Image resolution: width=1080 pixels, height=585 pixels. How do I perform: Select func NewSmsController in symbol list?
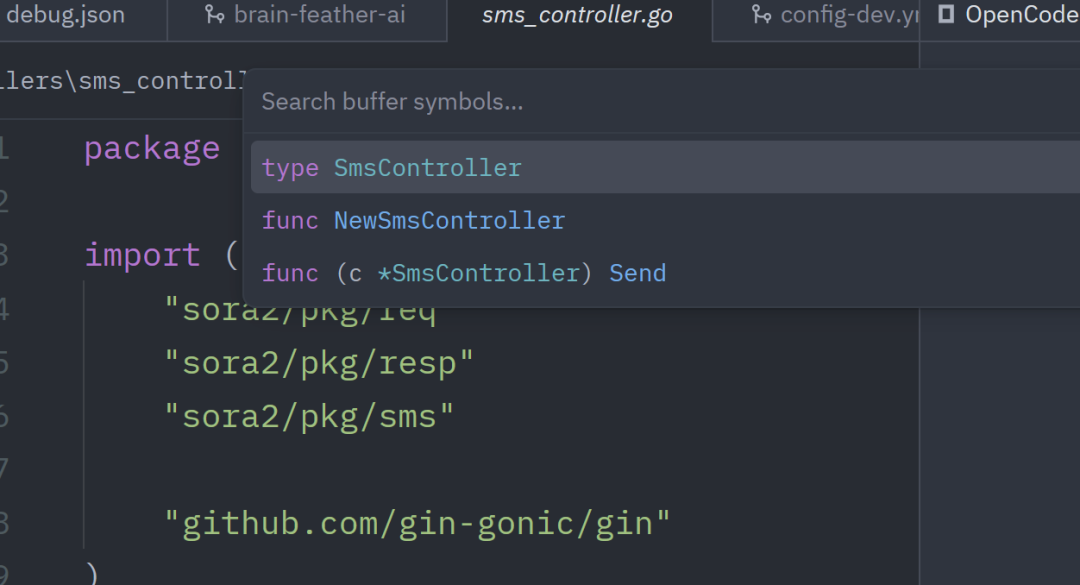(x=665, y=220)
